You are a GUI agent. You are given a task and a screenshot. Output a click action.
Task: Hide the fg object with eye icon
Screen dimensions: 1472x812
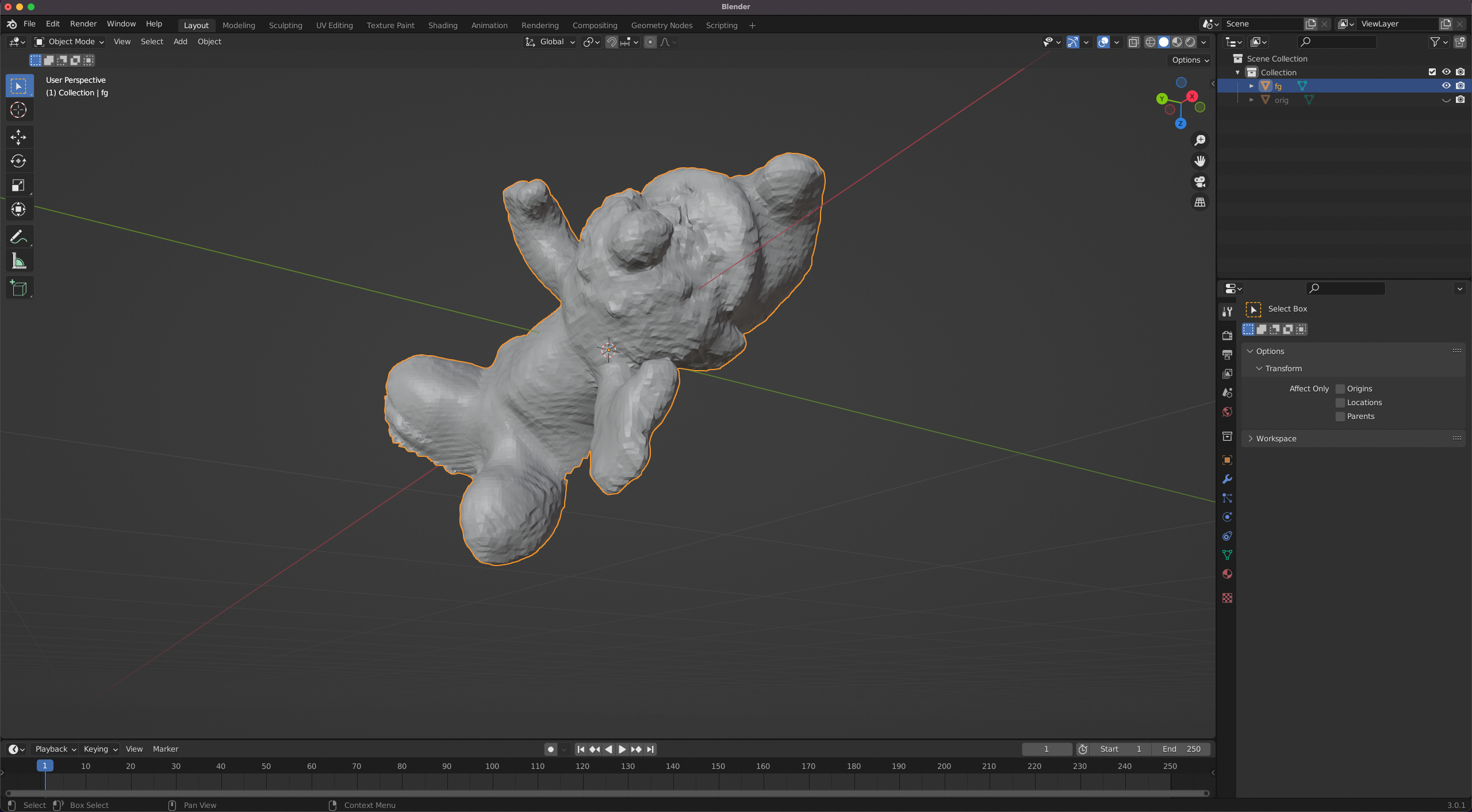click(x=1446, y=86)
